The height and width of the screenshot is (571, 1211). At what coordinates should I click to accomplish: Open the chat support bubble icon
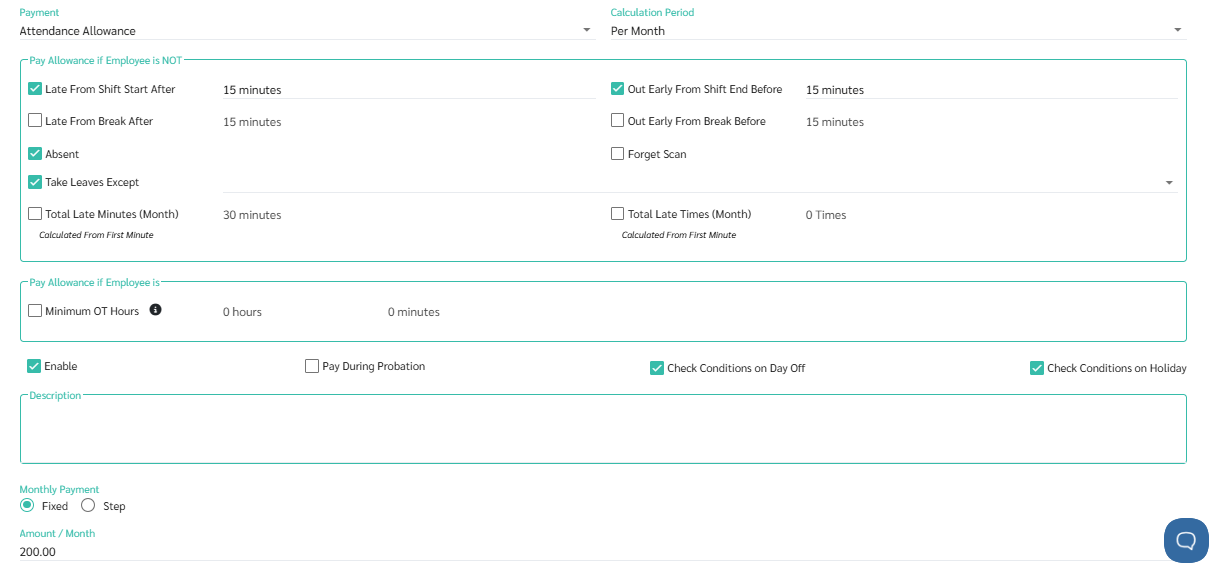point(1186,540)
